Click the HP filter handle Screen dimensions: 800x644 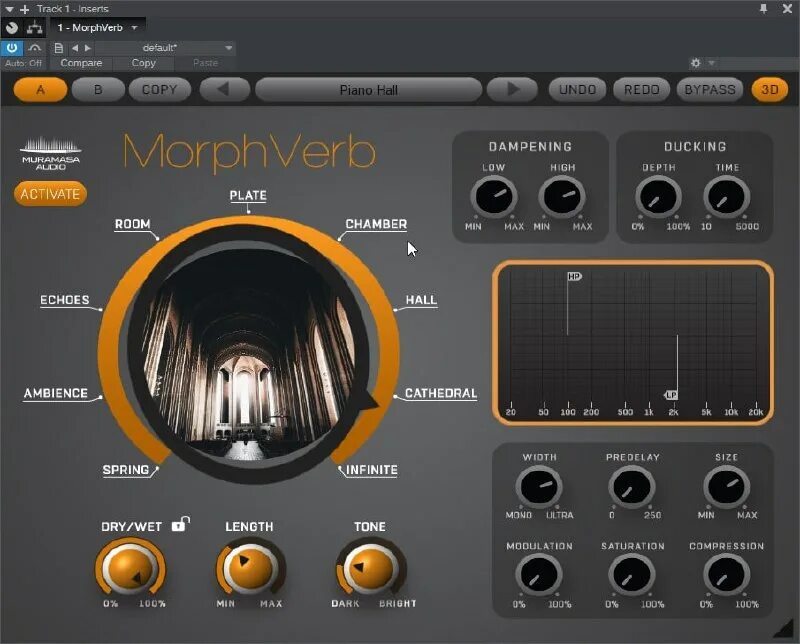[x=574, y=276]
